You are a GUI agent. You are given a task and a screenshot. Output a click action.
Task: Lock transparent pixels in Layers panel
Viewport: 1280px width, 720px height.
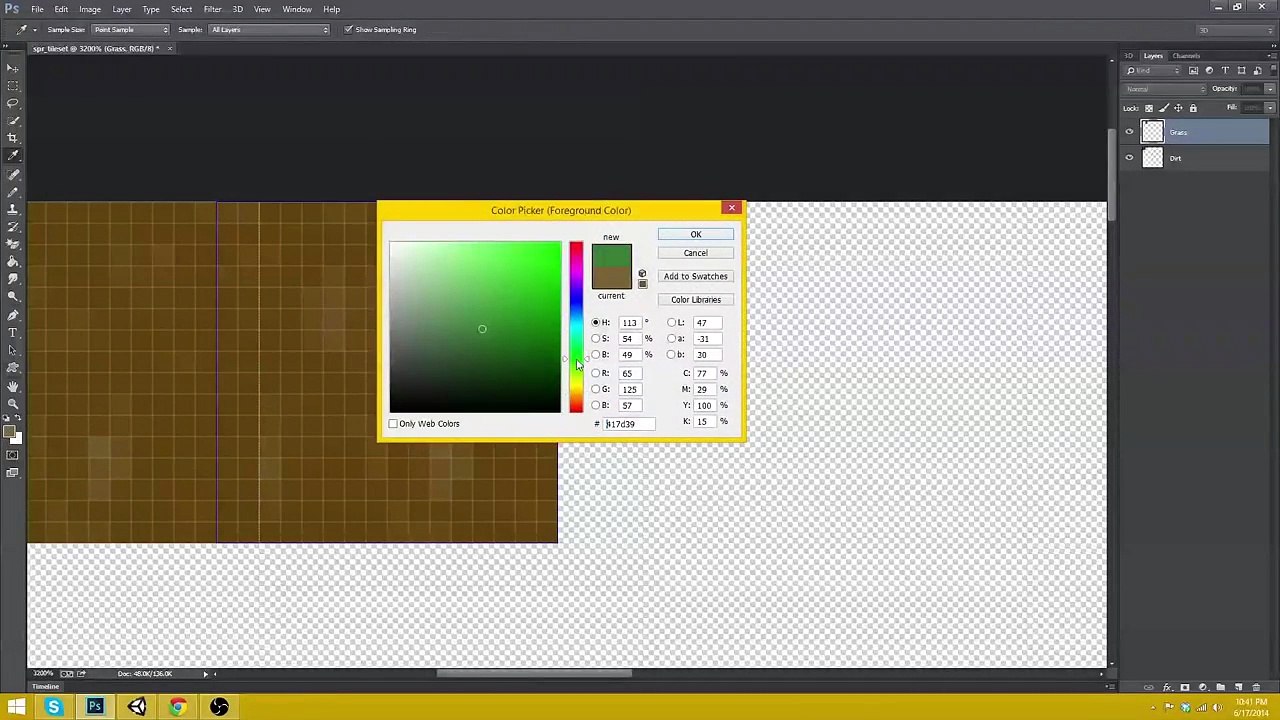pos(1148,108)
